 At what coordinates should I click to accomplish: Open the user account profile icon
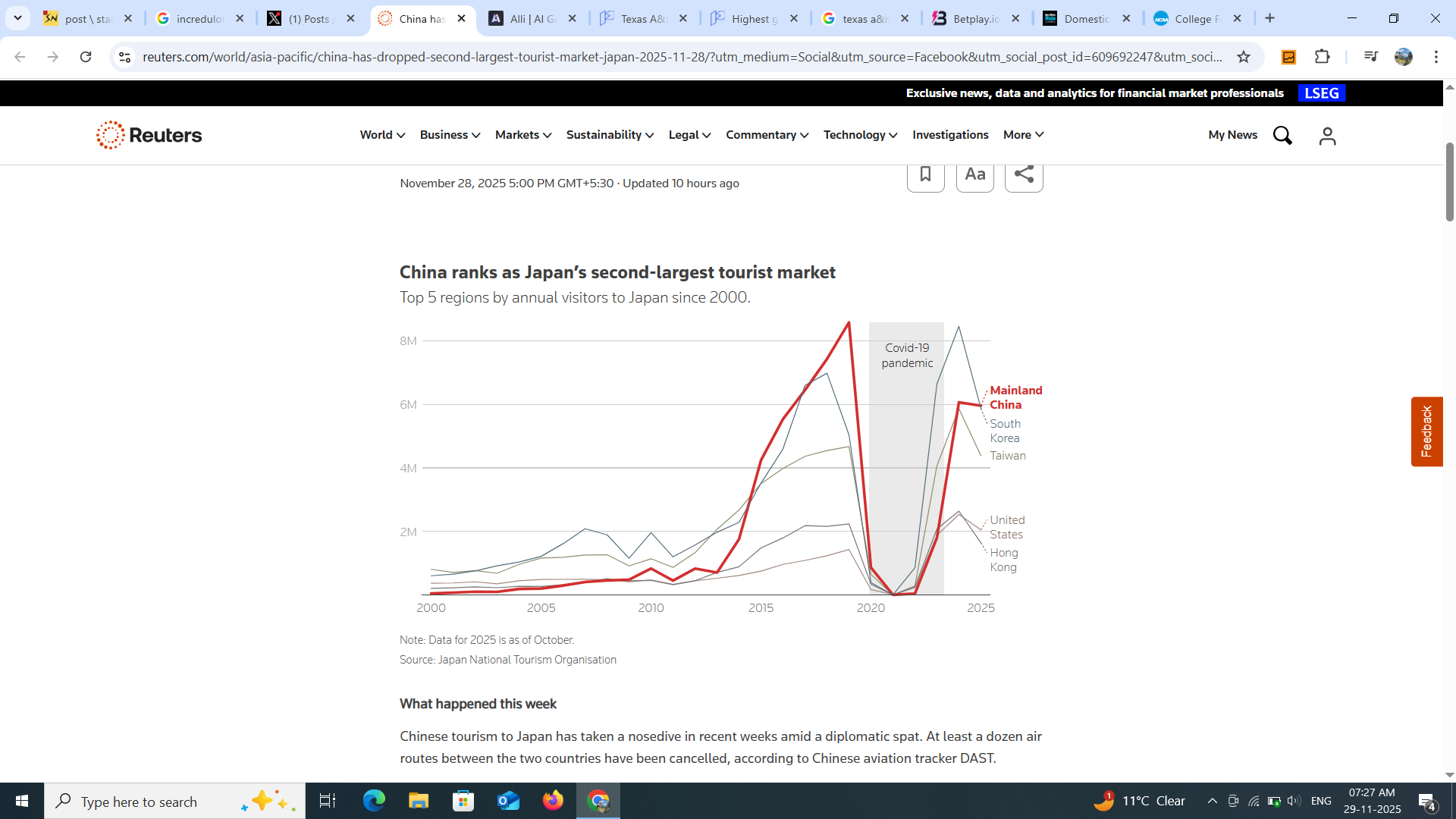pyautogui.click(x=1327, y=136)
